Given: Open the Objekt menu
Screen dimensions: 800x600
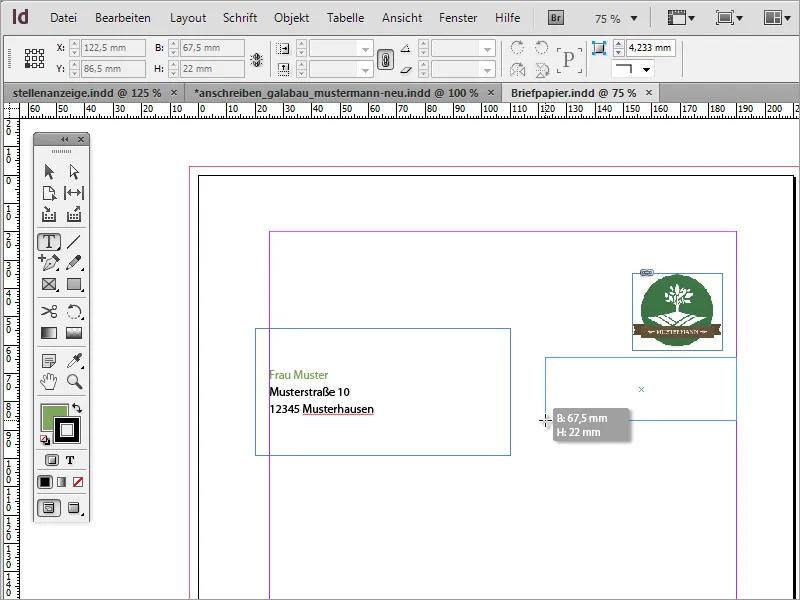Looking at the screenshot, I should pyautogui.click(x=291, y=18).
